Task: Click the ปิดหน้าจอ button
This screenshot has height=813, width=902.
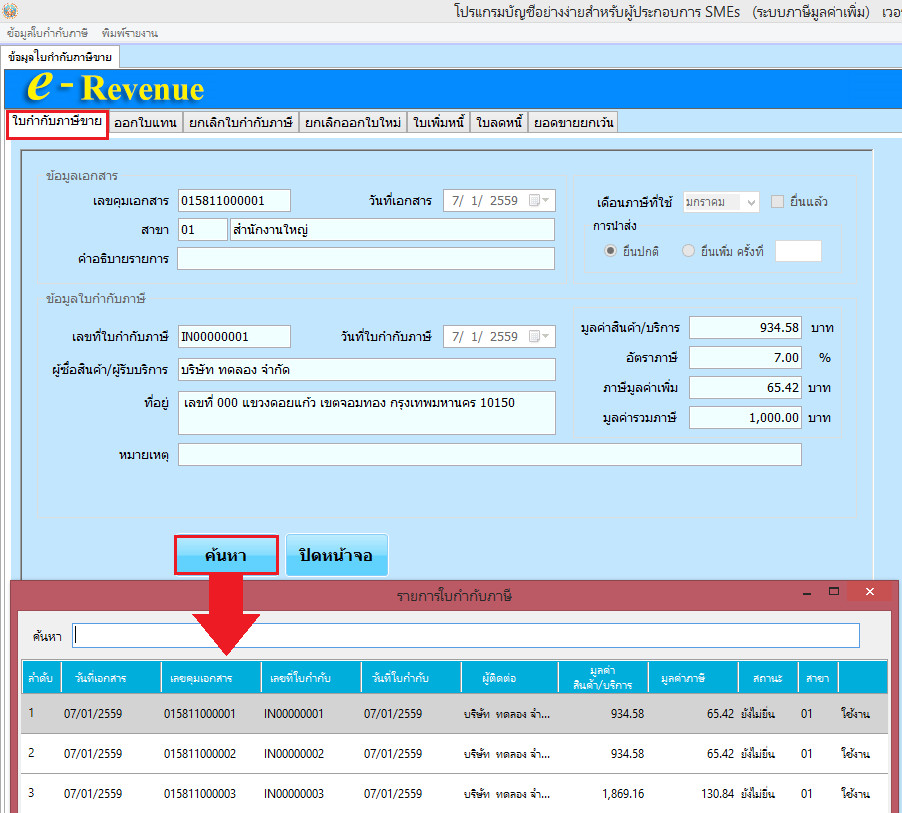Action: [x=336, y=555]
